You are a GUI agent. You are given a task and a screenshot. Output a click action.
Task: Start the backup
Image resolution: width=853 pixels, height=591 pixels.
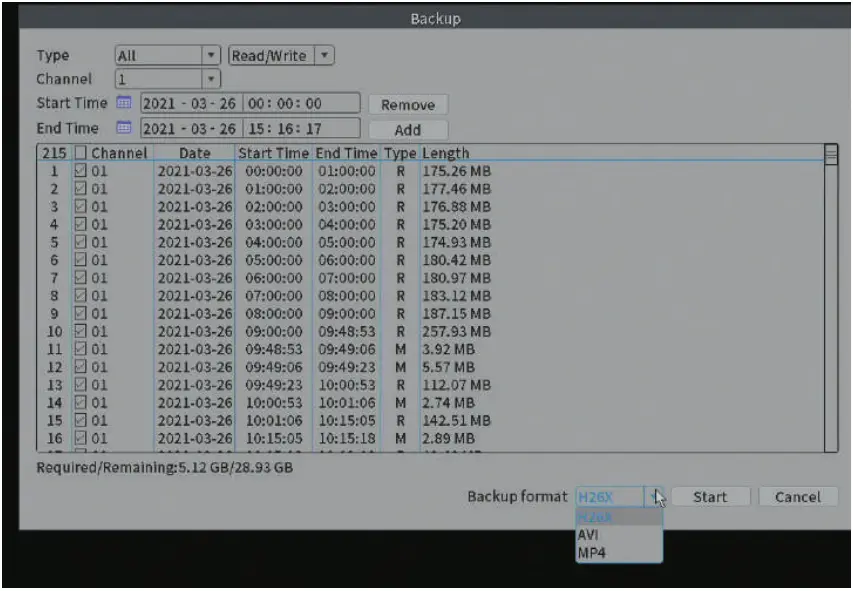[710, 497]
